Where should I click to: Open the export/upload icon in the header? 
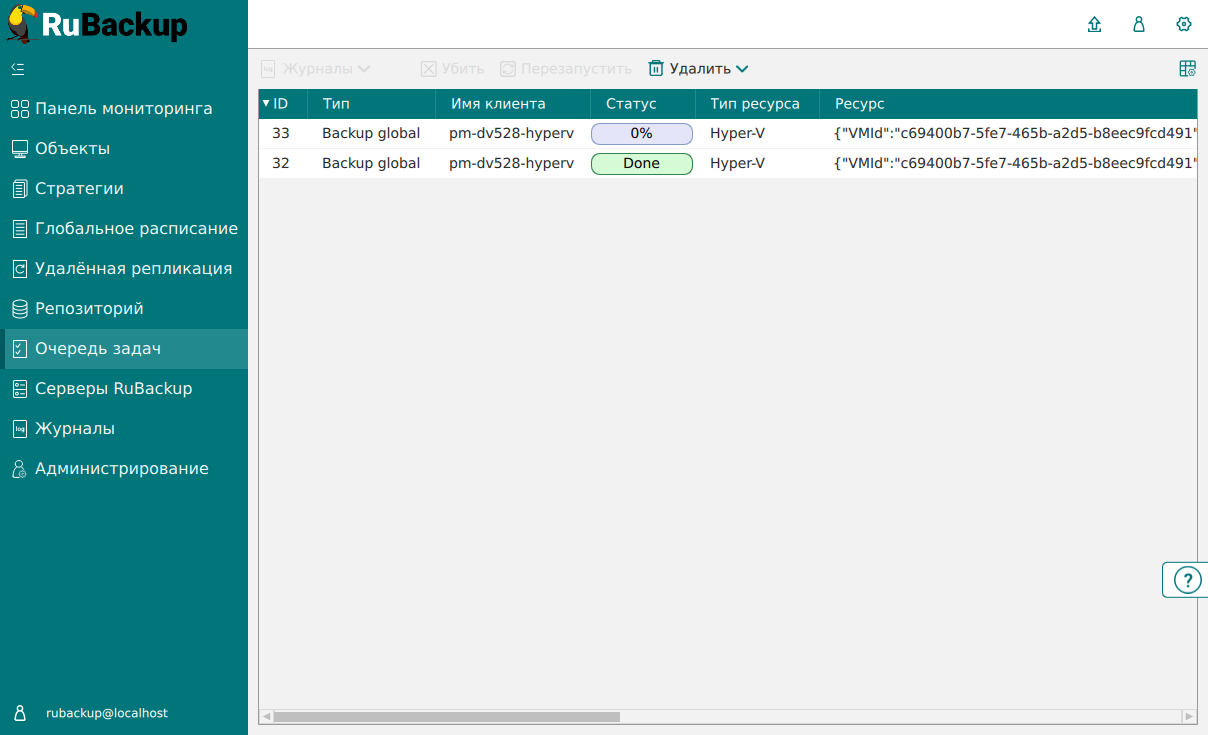point(1094,24)
